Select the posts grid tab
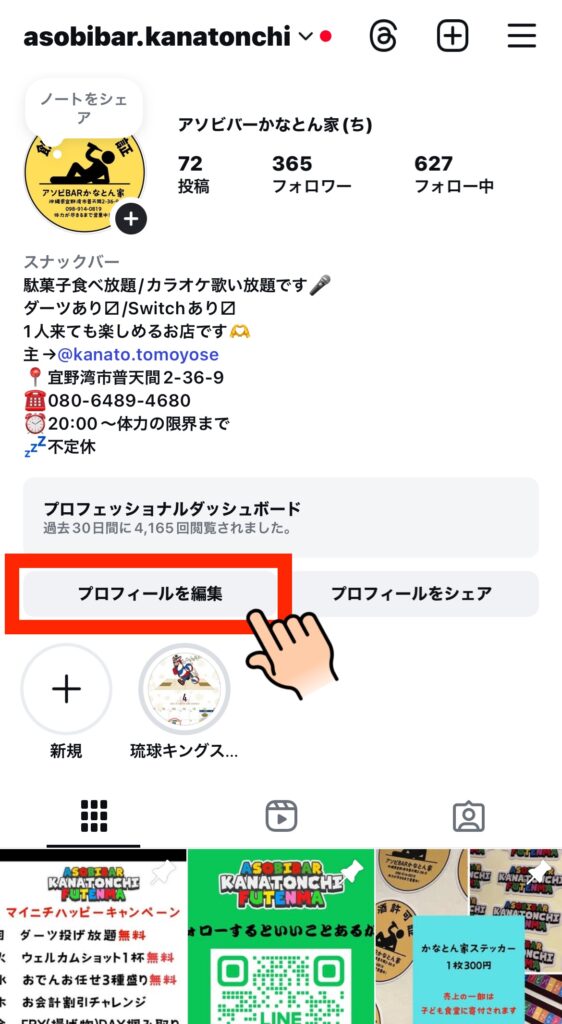The image size is (562, 1024). [x=94, y=816]
